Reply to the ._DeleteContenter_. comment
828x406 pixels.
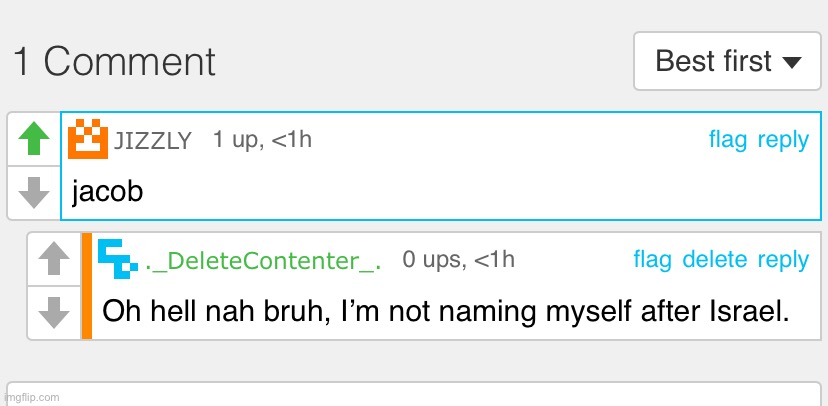783,260
